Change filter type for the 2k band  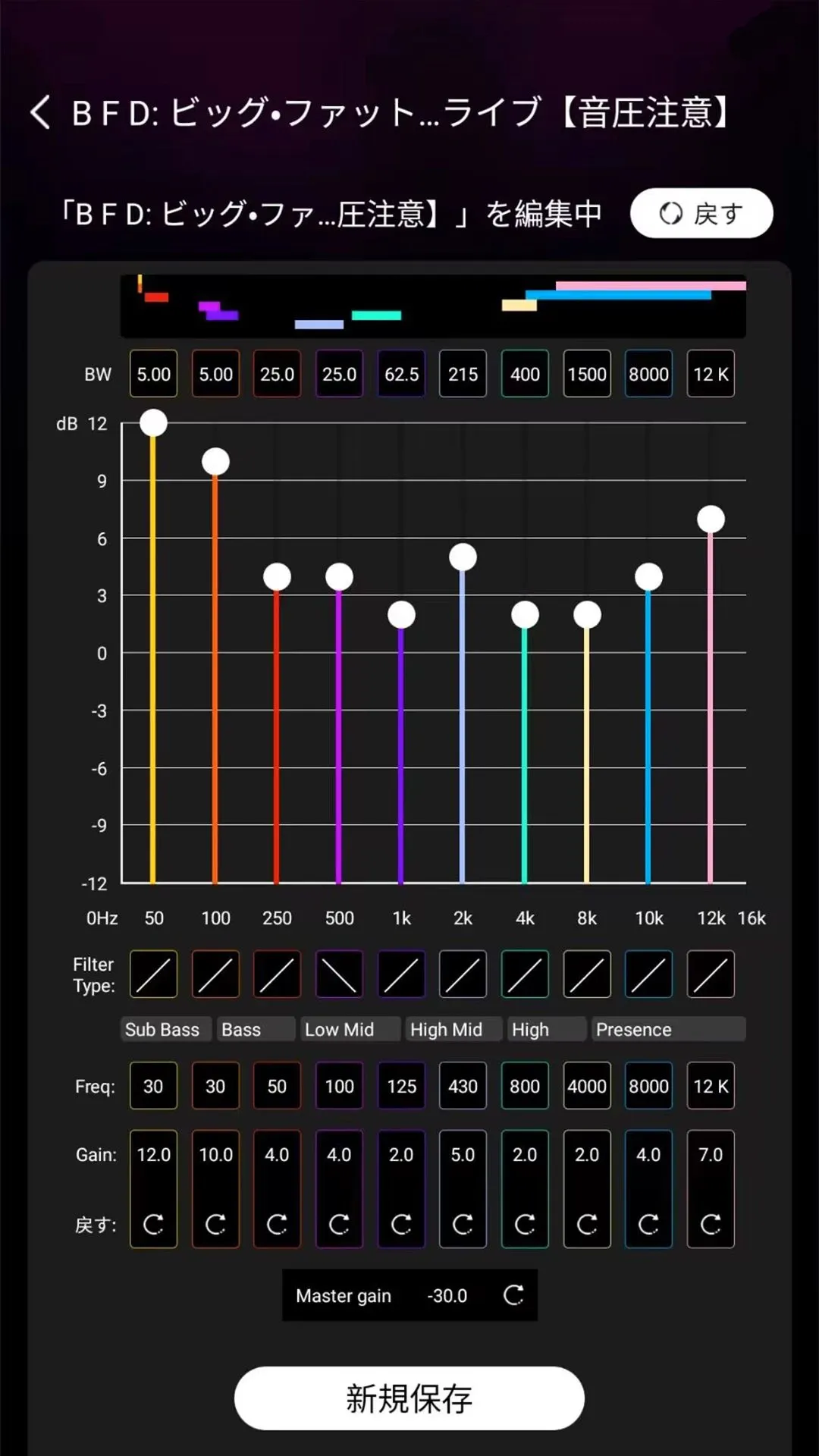pyautogui.click(x=463, y=974)
